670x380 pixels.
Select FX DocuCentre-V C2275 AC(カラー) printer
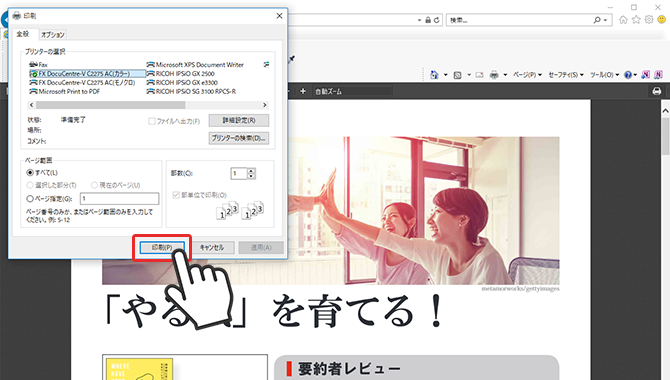87,74
